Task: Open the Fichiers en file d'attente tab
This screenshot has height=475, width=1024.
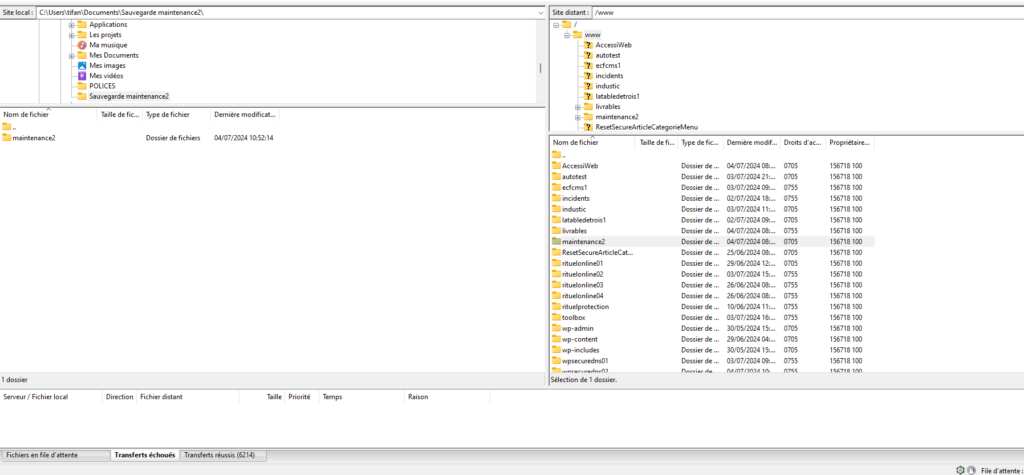Action: 55,455
